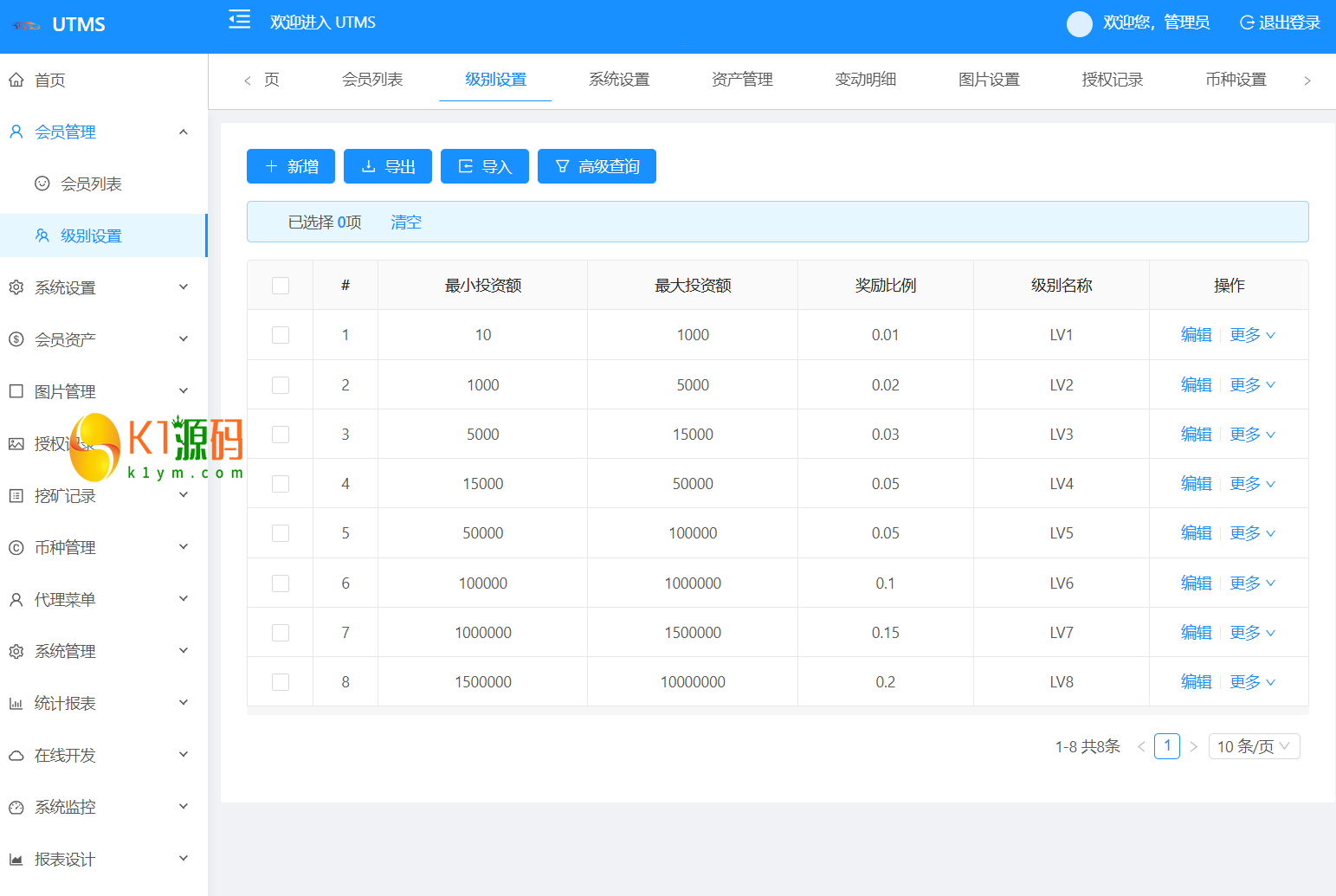This screenshot has height=896, width=1336.
Task: Open 高级查询 advanced search
Action: coord(597,166)
